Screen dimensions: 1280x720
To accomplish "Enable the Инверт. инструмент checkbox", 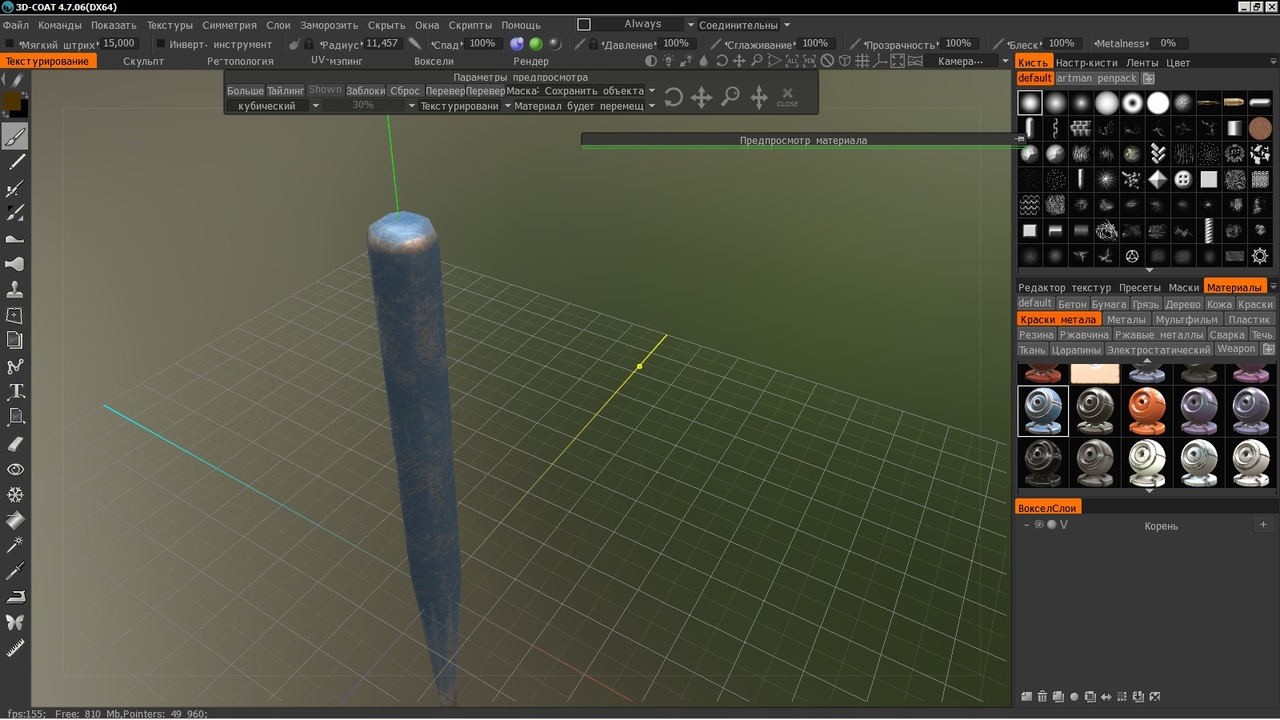I will click(x=161, y=44).
